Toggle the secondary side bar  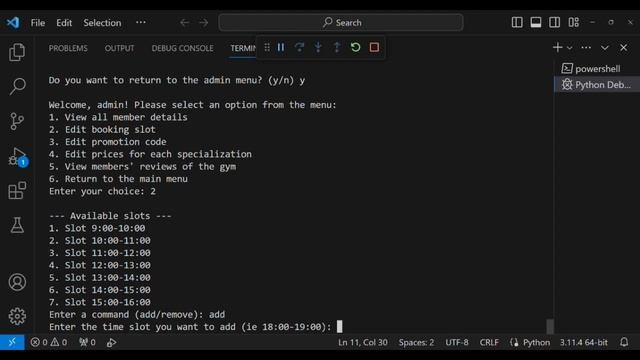click(555, 22)
